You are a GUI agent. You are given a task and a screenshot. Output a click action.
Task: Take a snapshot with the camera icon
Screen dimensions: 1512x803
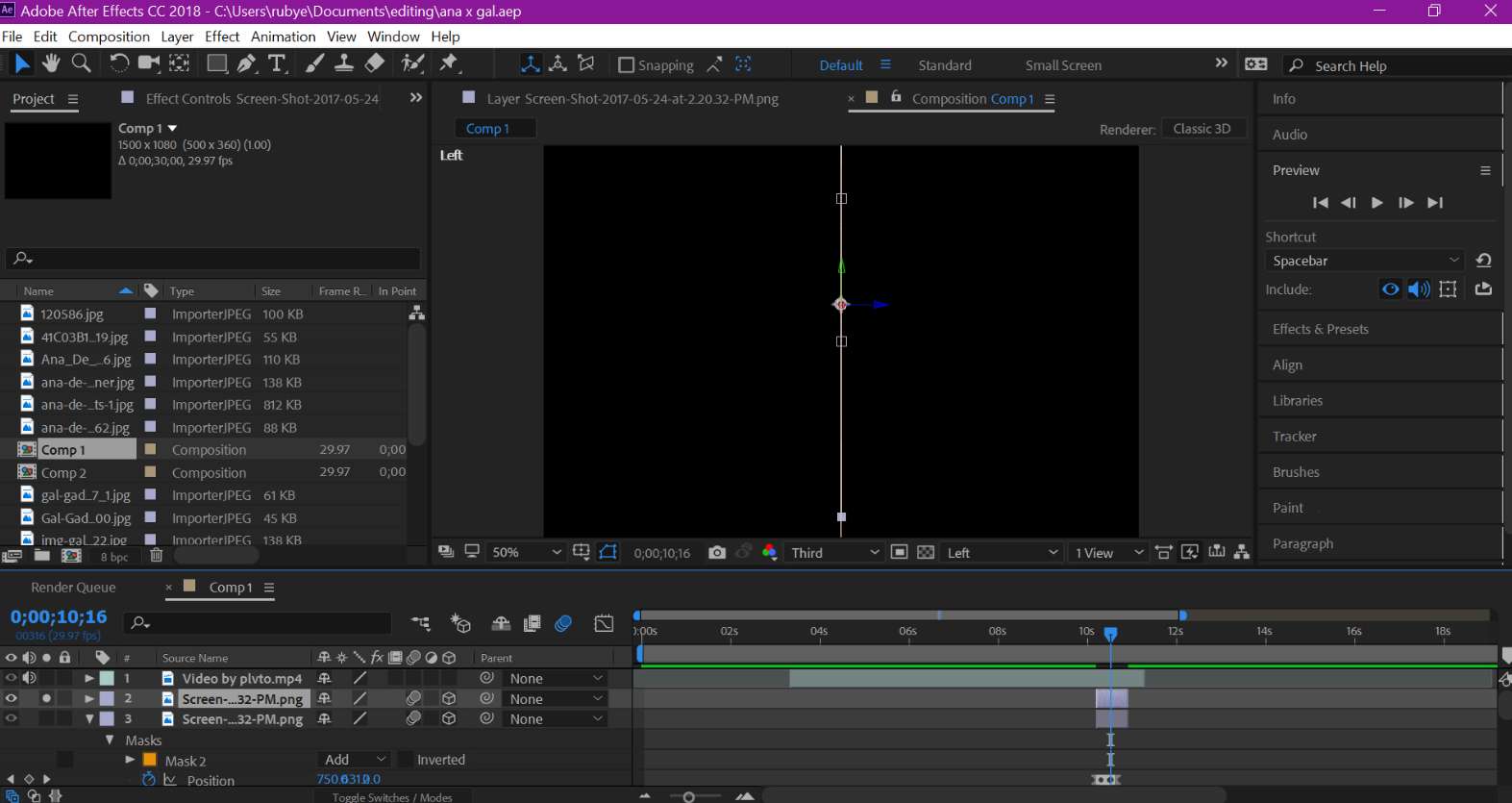tap(717, 552)
